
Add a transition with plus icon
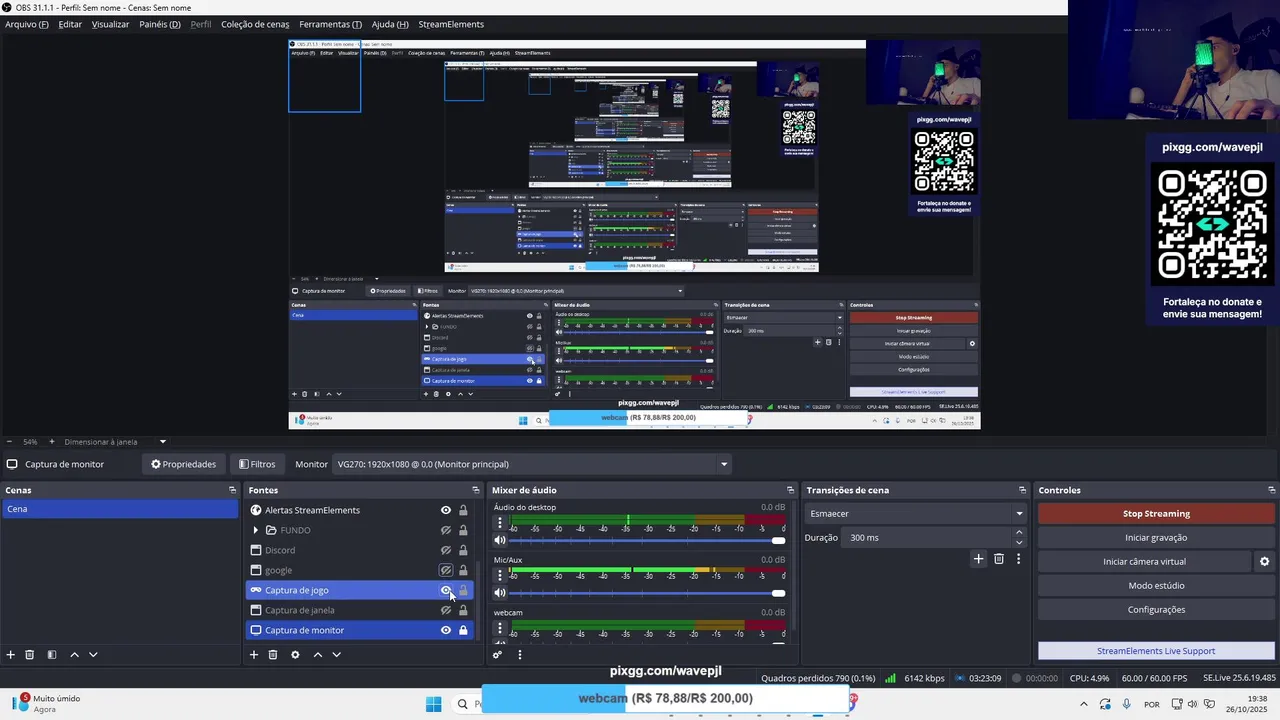pyautogui.click(x=979, y=559)
